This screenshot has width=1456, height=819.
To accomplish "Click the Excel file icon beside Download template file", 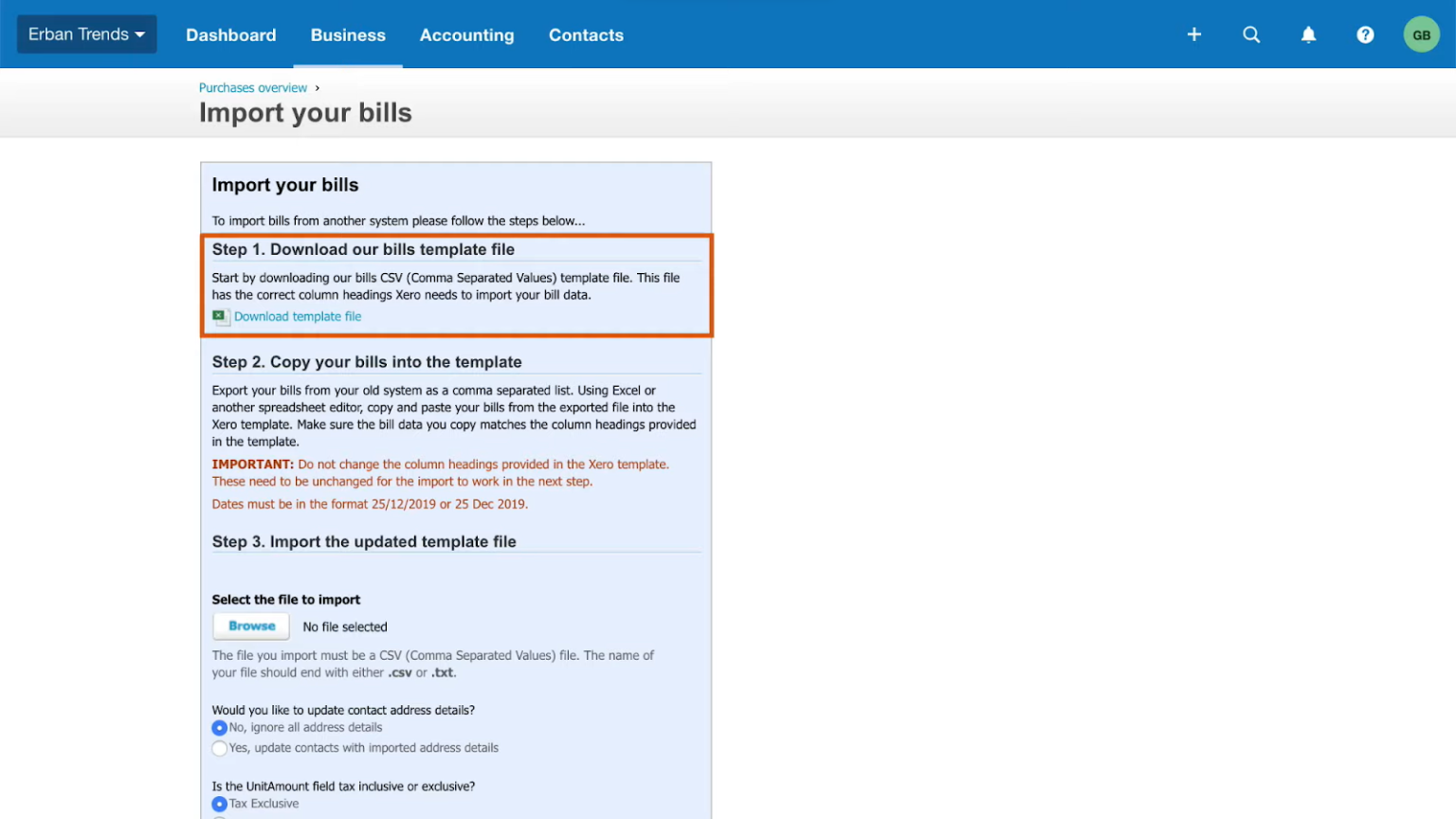I will pyautogui.click(x=220, y=317).
